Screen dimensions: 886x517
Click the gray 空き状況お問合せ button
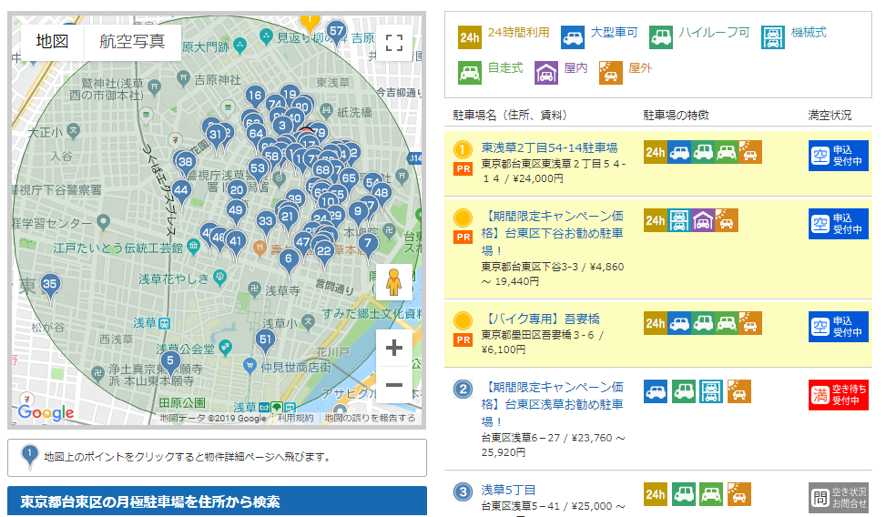click(x=838, y=497)
